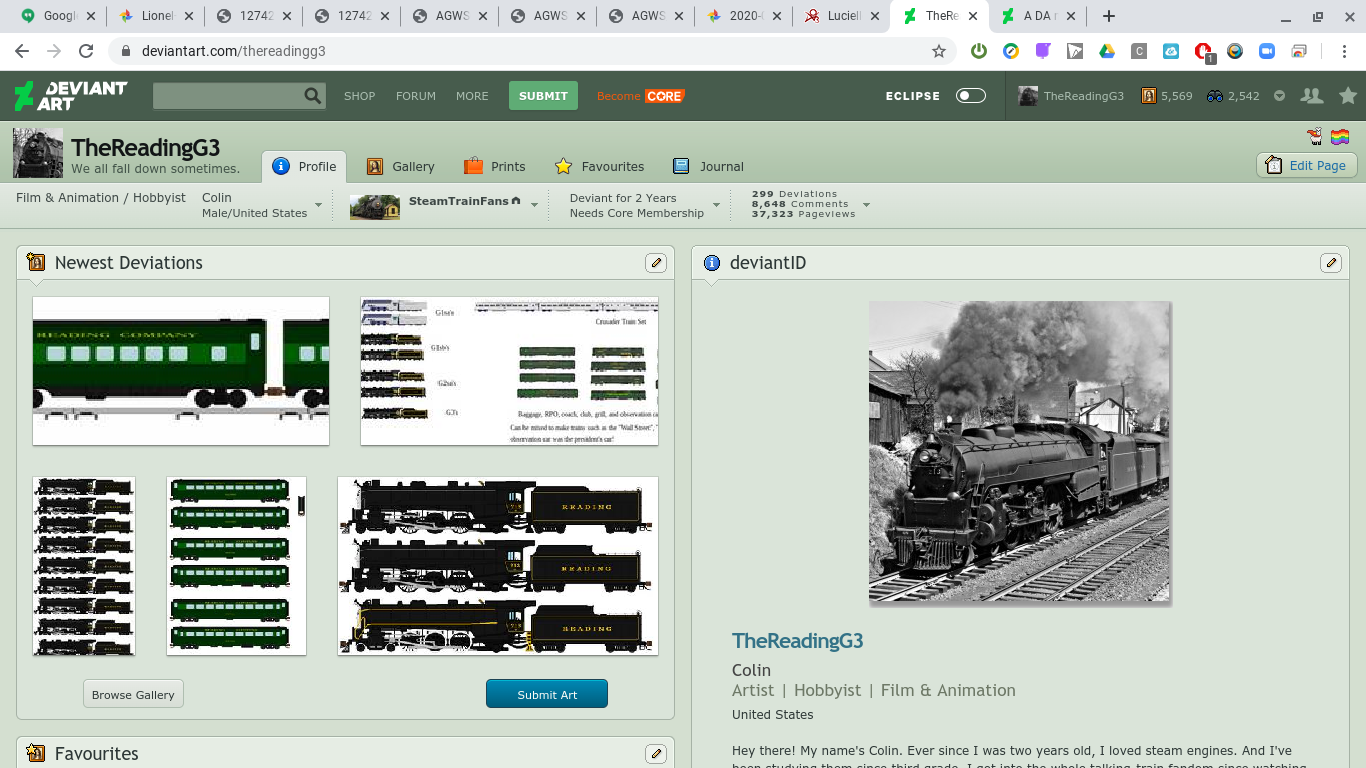Click the blue Submit Art button
This screenshot has height=768, width=1366.
coord(547,694)
